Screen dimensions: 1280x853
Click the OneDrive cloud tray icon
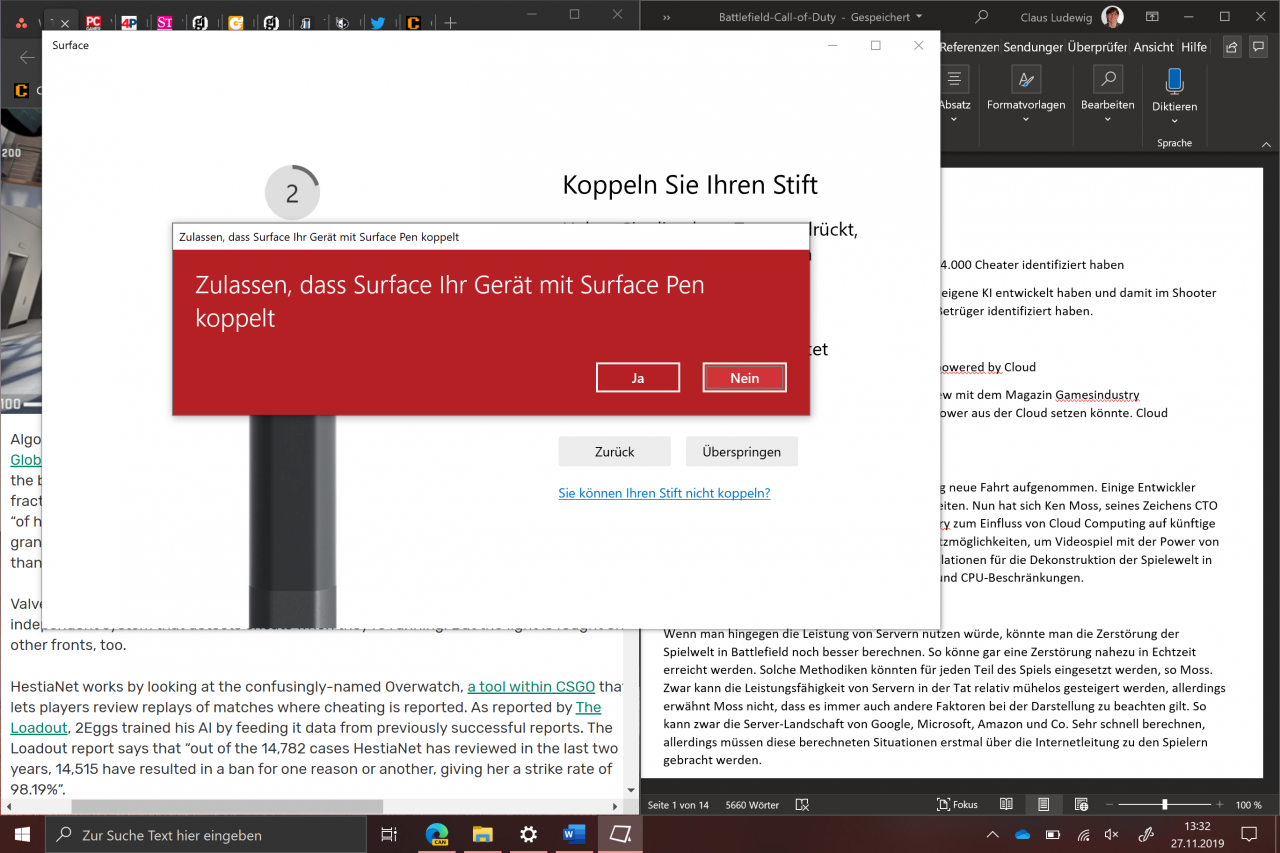(x=1022, y=834)
